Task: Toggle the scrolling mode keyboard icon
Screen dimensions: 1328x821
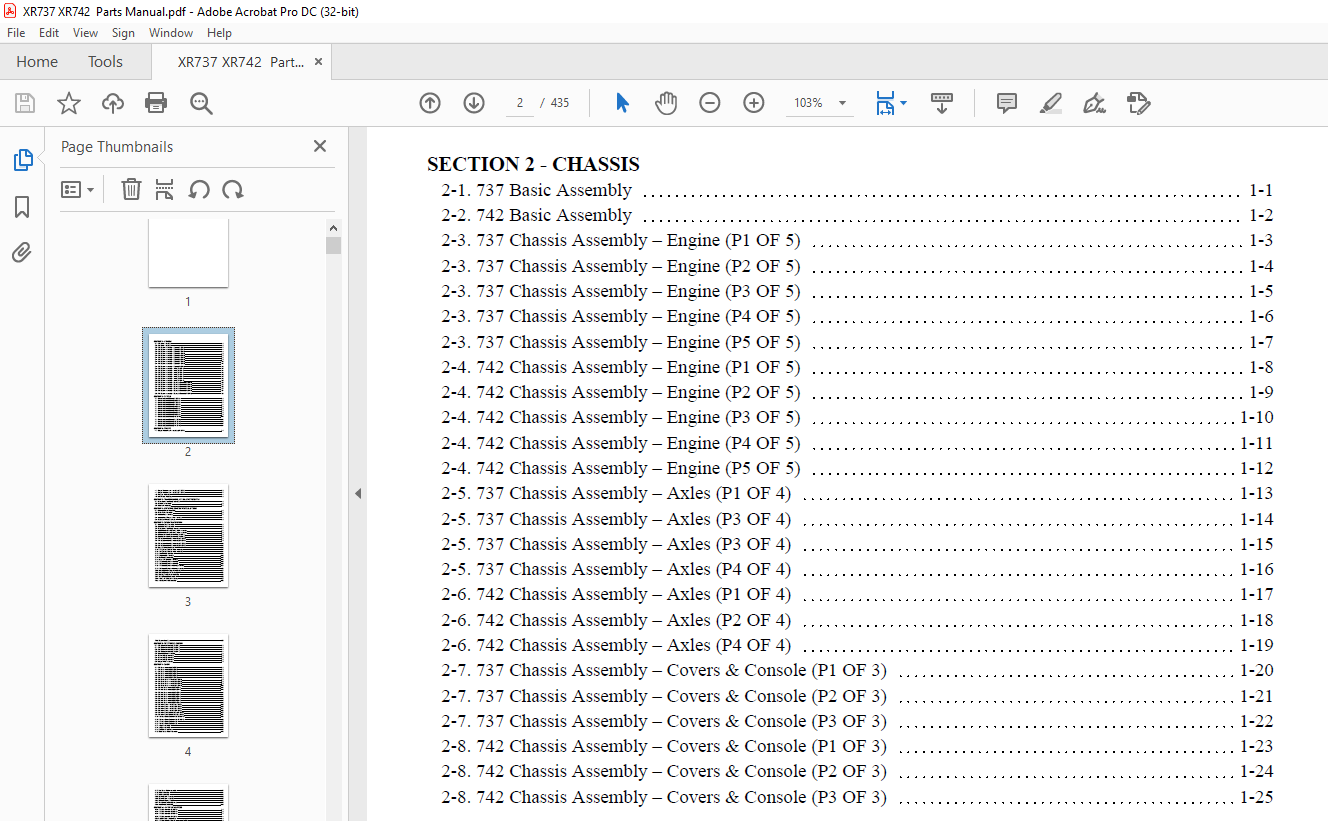Action: (942, 103)
